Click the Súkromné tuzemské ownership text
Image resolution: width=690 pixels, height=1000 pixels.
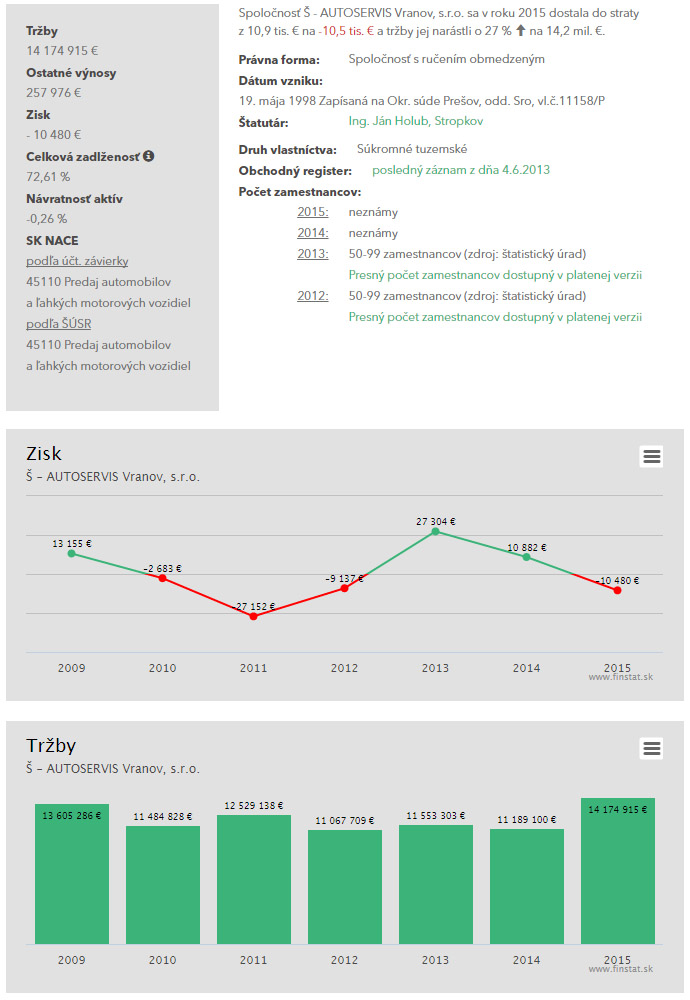(x=412, y=149)
